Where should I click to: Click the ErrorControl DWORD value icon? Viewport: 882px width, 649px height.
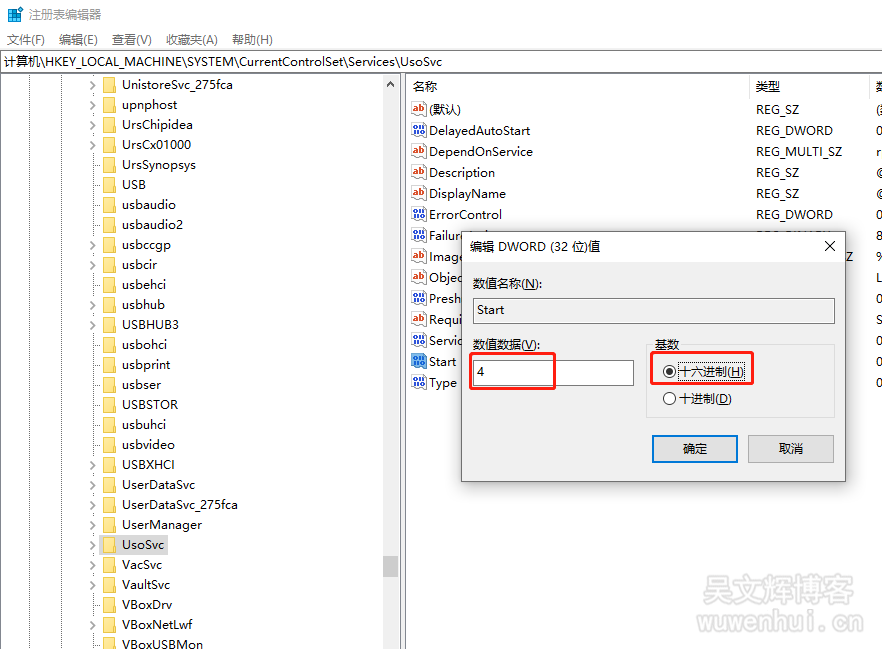pos(419,215)
